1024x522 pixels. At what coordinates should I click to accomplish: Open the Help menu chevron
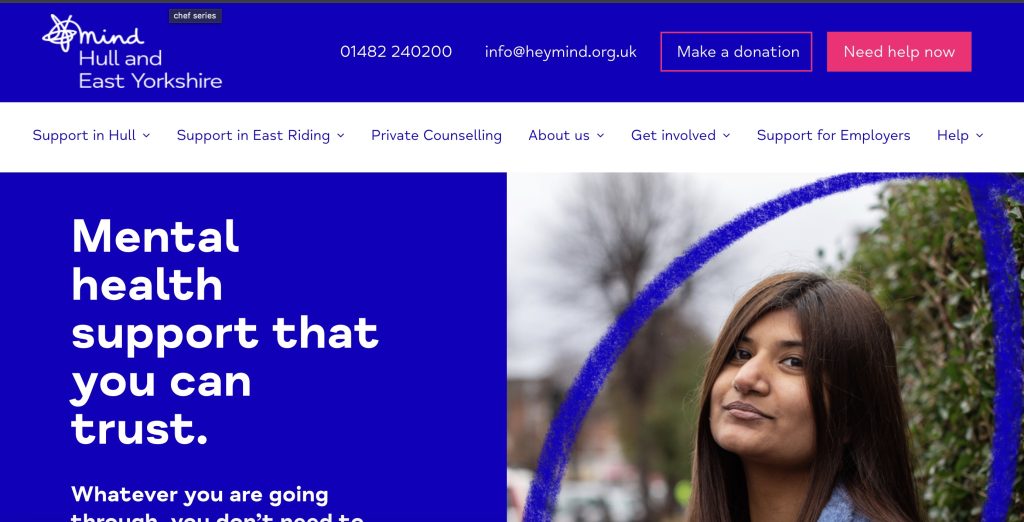[980, 135]
